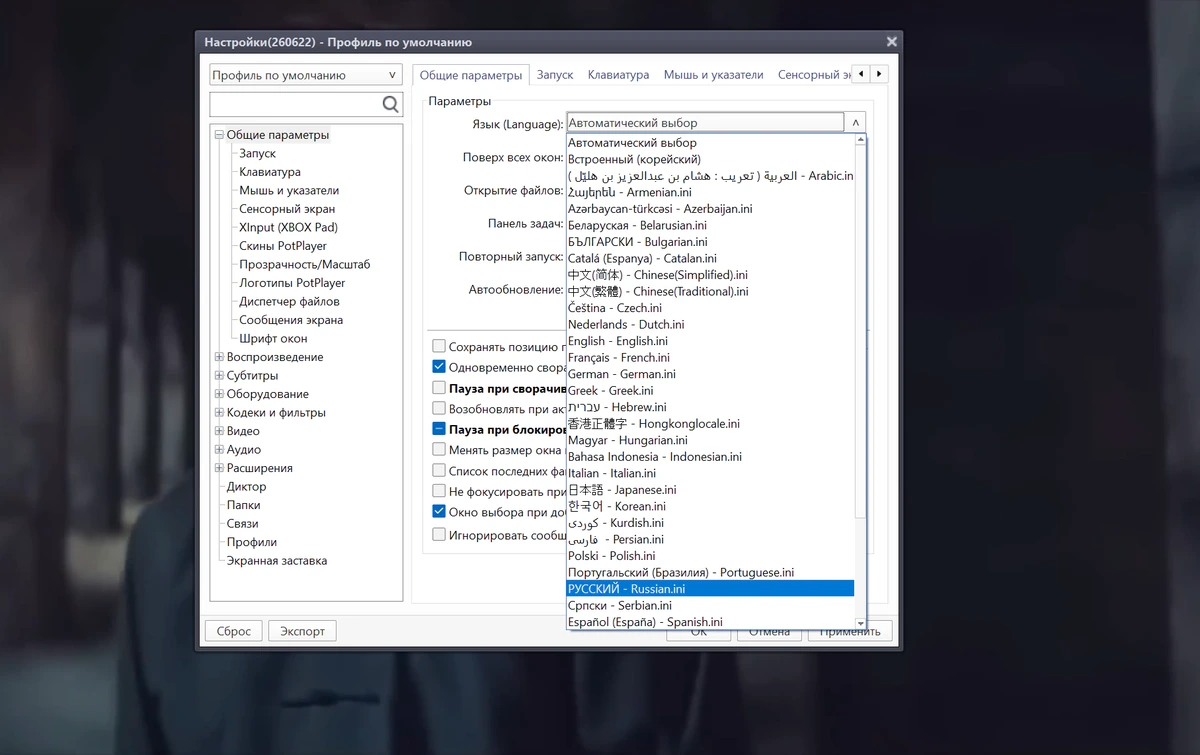This screenshot has width=1200, height=755.
Task: Click the 'Применить' button
Action: (850, 631)
